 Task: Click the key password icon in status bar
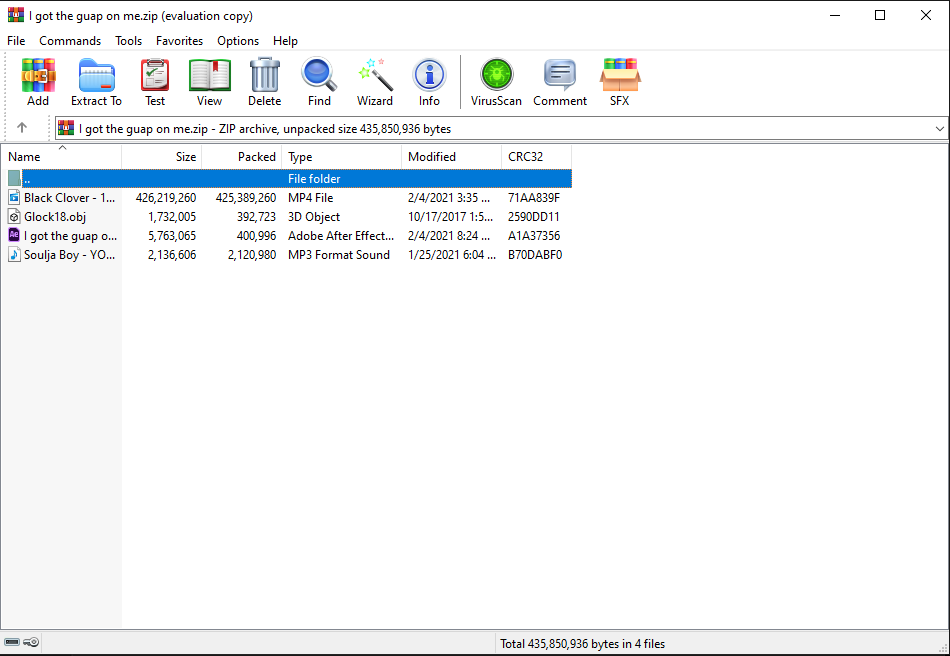click(x=32, y=642)
